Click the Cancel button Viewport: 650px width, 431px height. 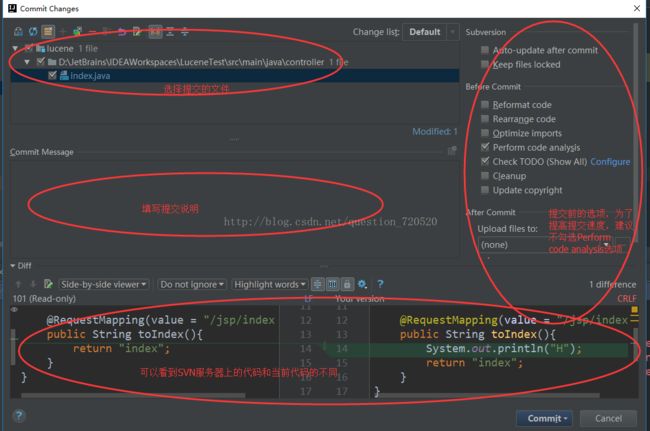click(608, 419)
